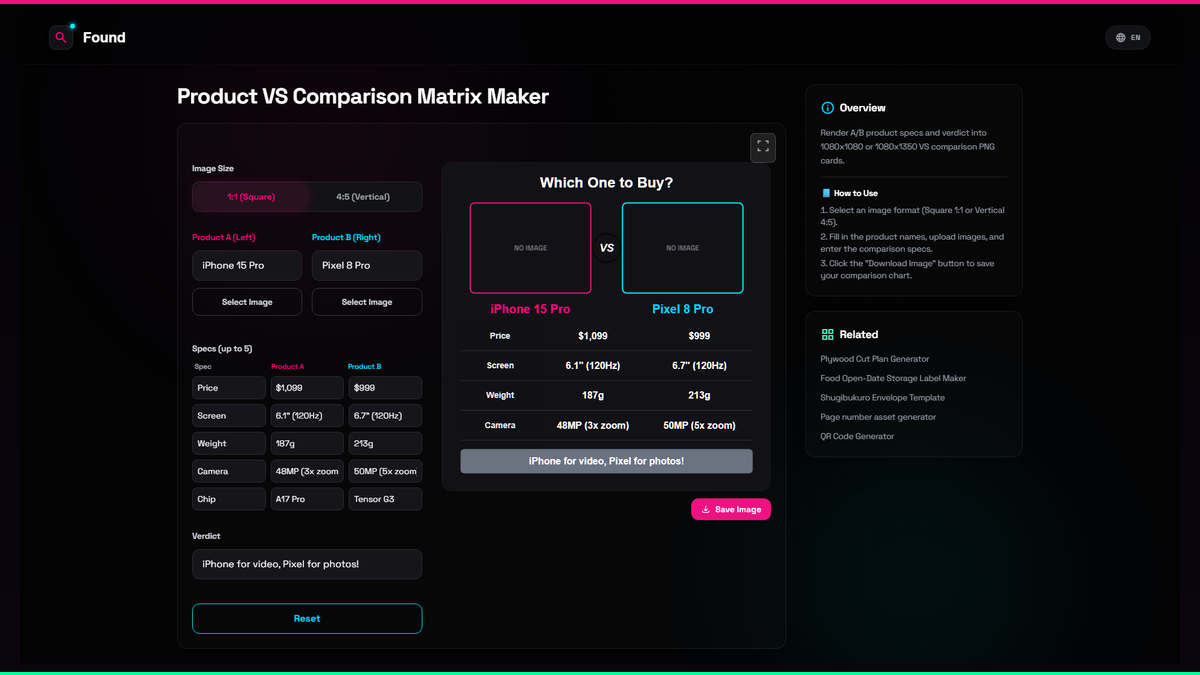
Task: Click the Save Image button
Action: (731, 509)
